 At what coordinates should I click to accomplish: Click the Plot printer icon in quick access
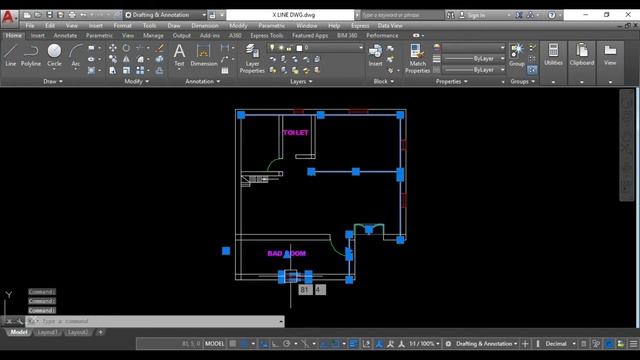[x=72, y=15]
